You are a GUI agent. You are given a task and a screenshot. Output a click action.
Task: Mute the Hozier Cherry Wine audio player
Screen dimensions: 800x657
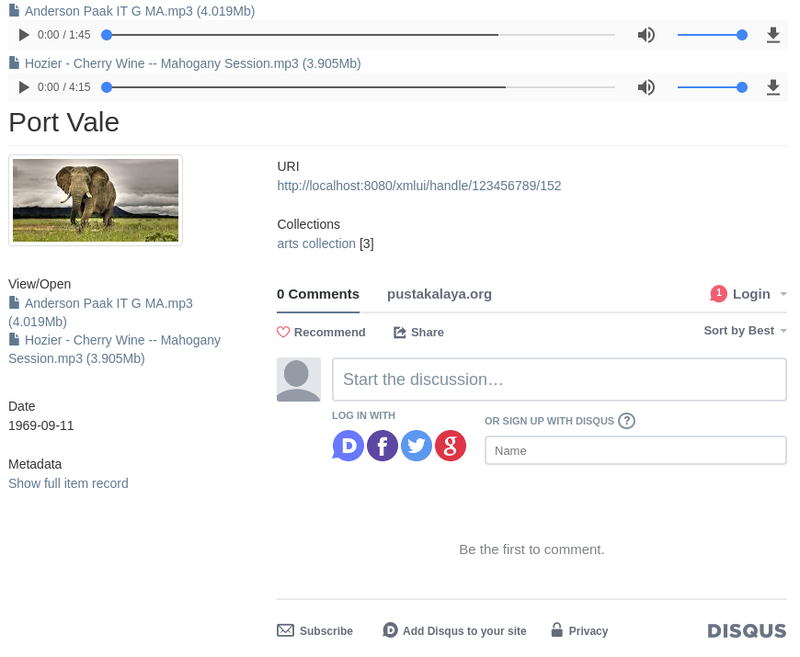pos(646,87)
